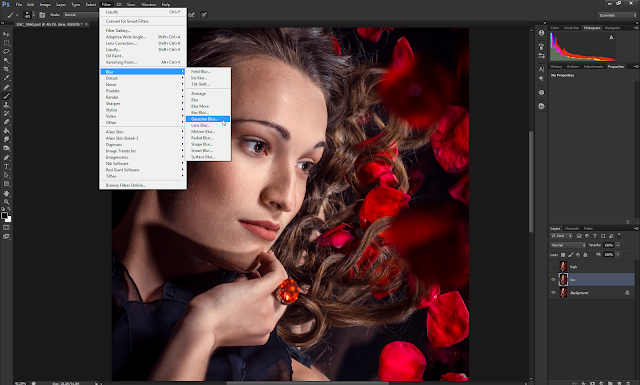
Task: Select the Pen tool
Action: click(x=6, y=158)
